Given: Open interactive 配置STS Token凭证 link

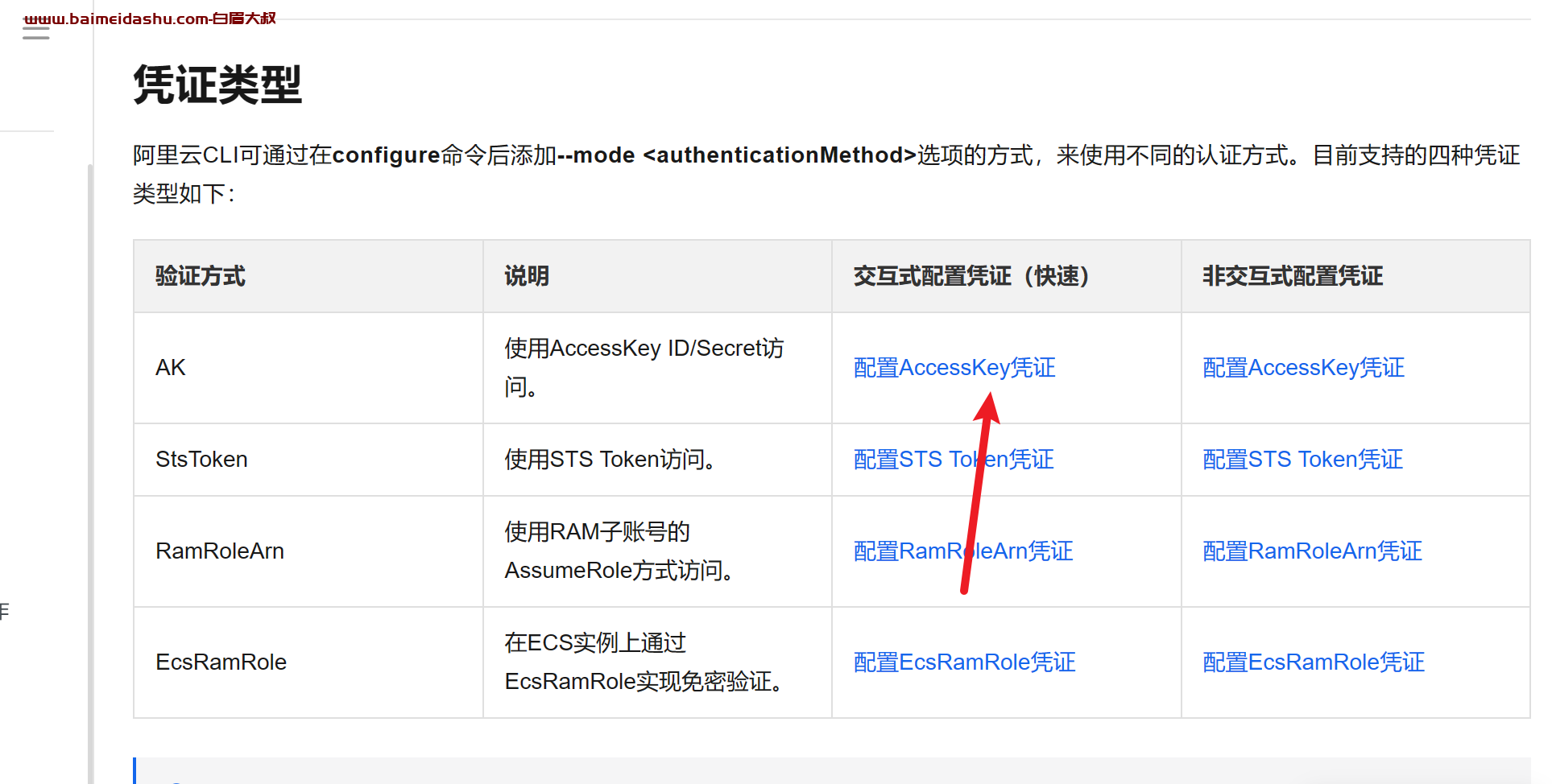Looking at the screenshot, I should pos(954,460).
